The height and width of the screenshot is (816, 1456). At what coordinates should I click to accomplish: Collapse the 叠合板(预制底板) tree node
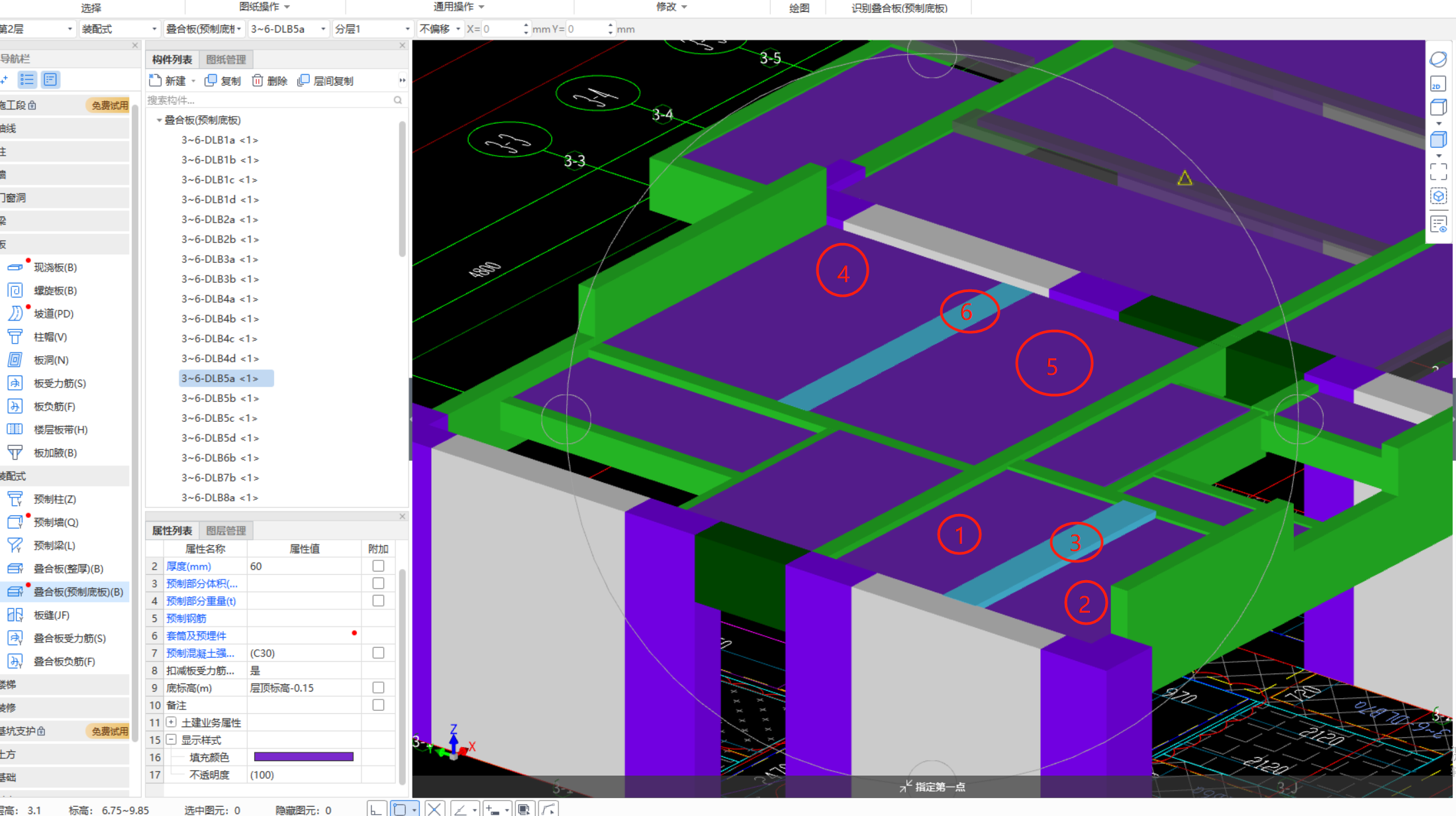coord(159,120)
